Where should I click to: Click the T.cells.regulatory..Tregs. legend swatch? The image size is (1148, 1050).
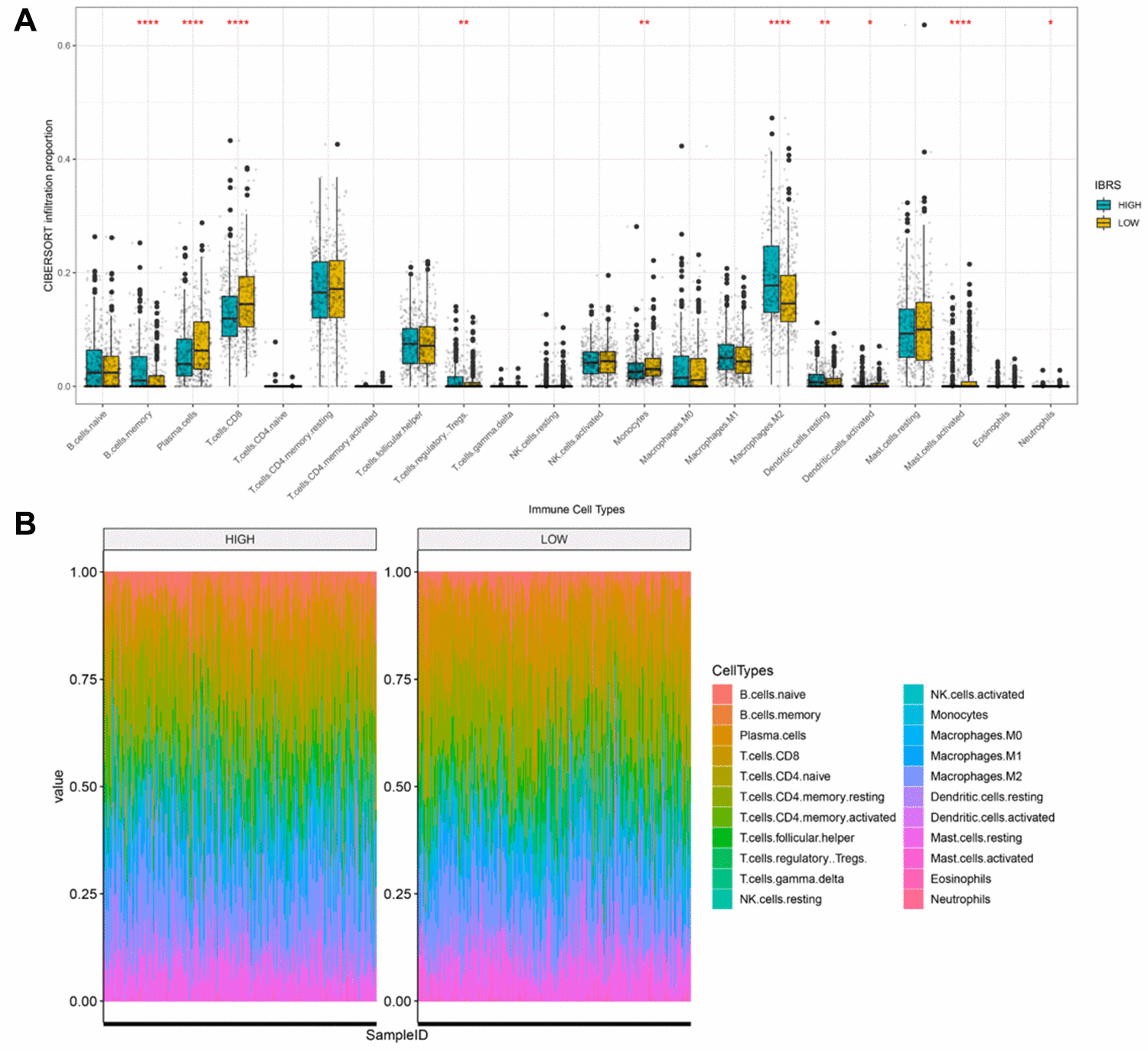722,858
